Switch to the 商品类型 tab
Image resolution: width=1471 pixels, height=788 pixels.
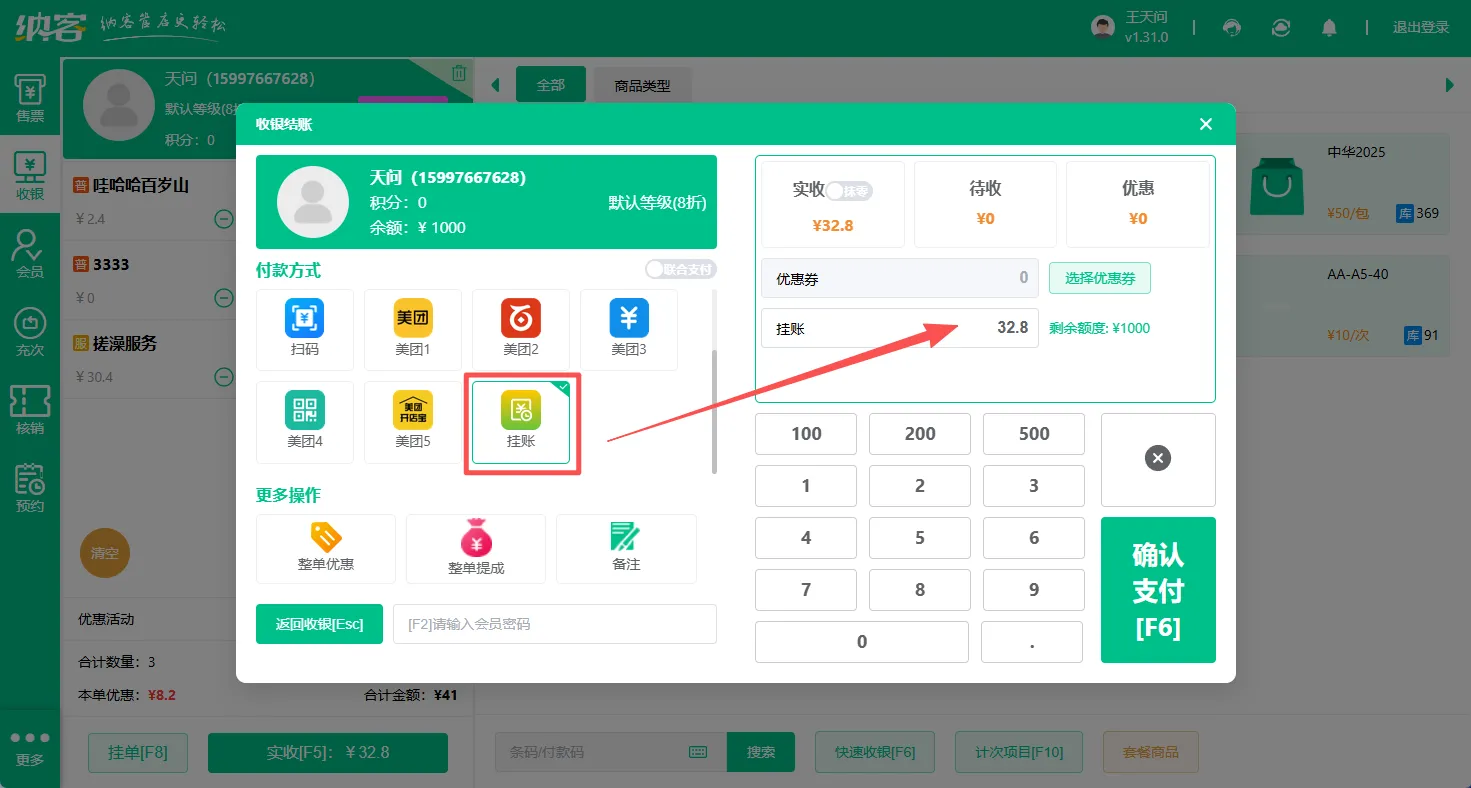pyautogui.click(x=642, y=86)
